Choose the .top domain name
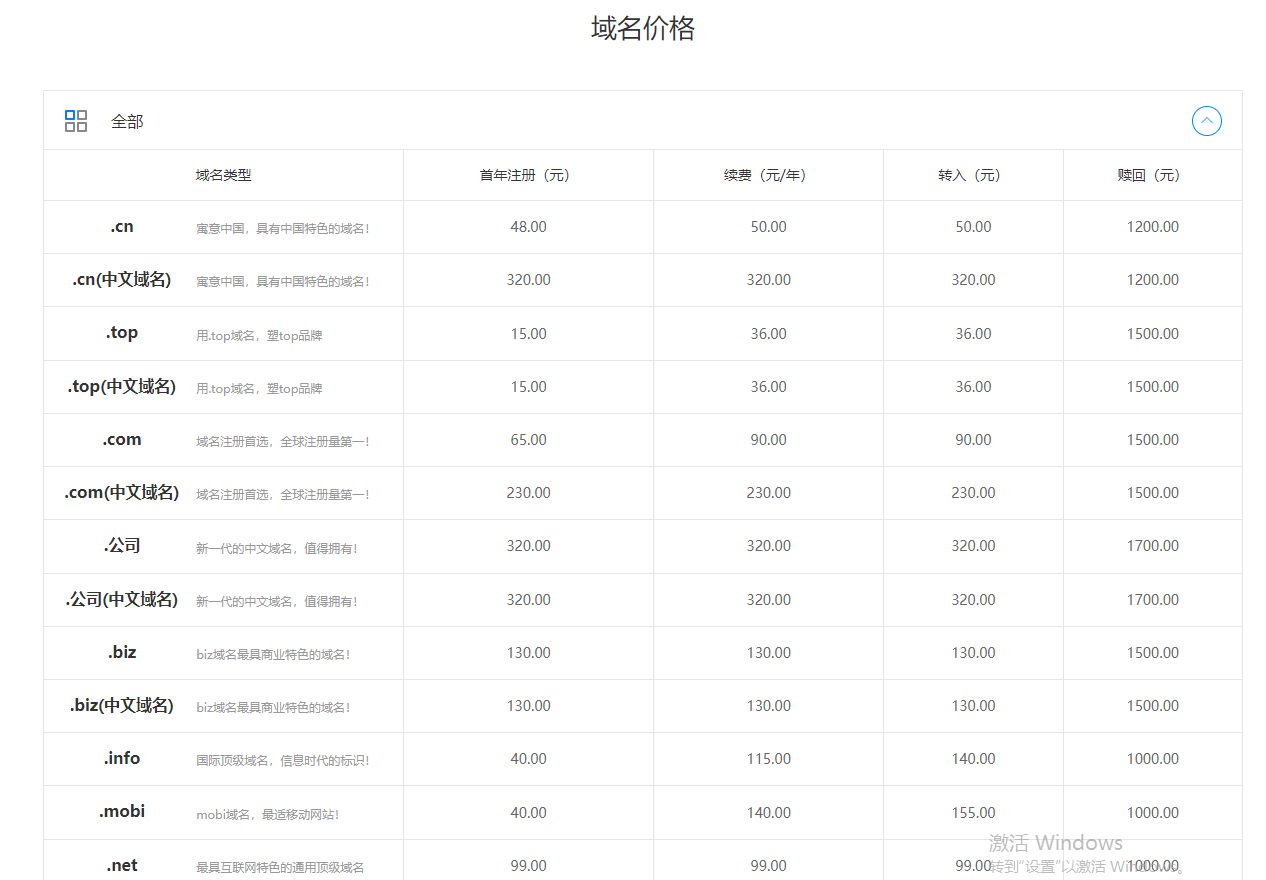 click(x=122, y=333)
